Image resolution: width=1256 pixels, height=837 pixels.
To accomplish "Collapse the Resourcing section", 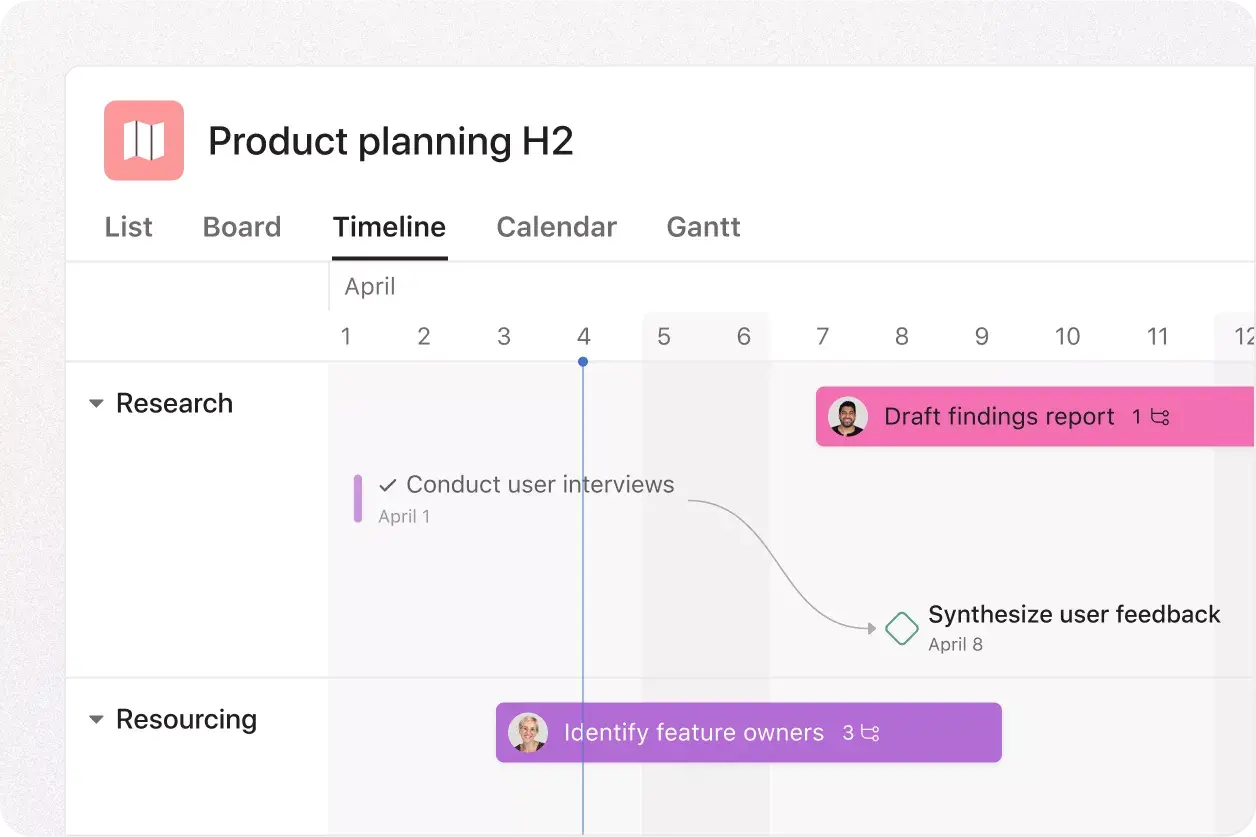I will coord(95,719).
